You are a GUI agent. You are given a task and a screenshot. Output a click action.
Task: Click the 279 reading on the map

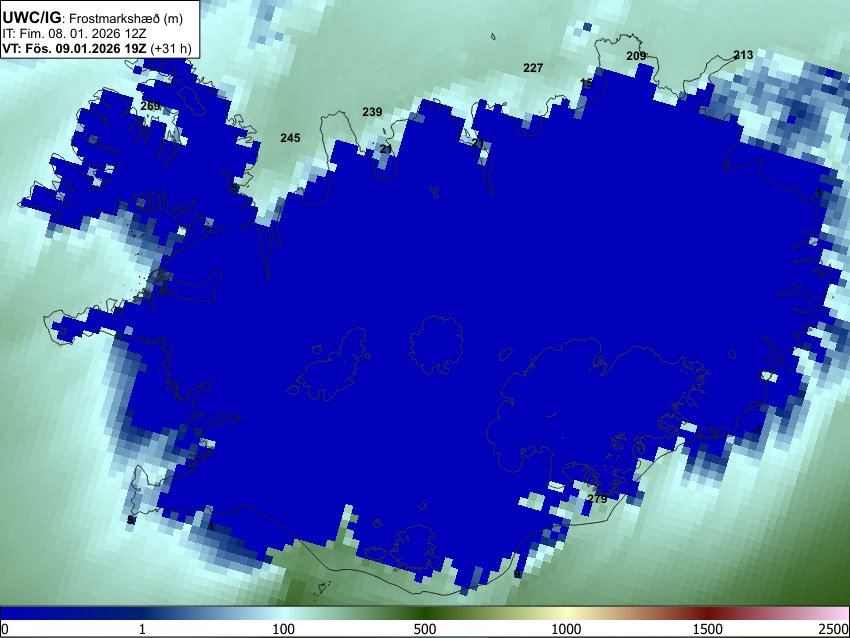click(x=597, y=499)
